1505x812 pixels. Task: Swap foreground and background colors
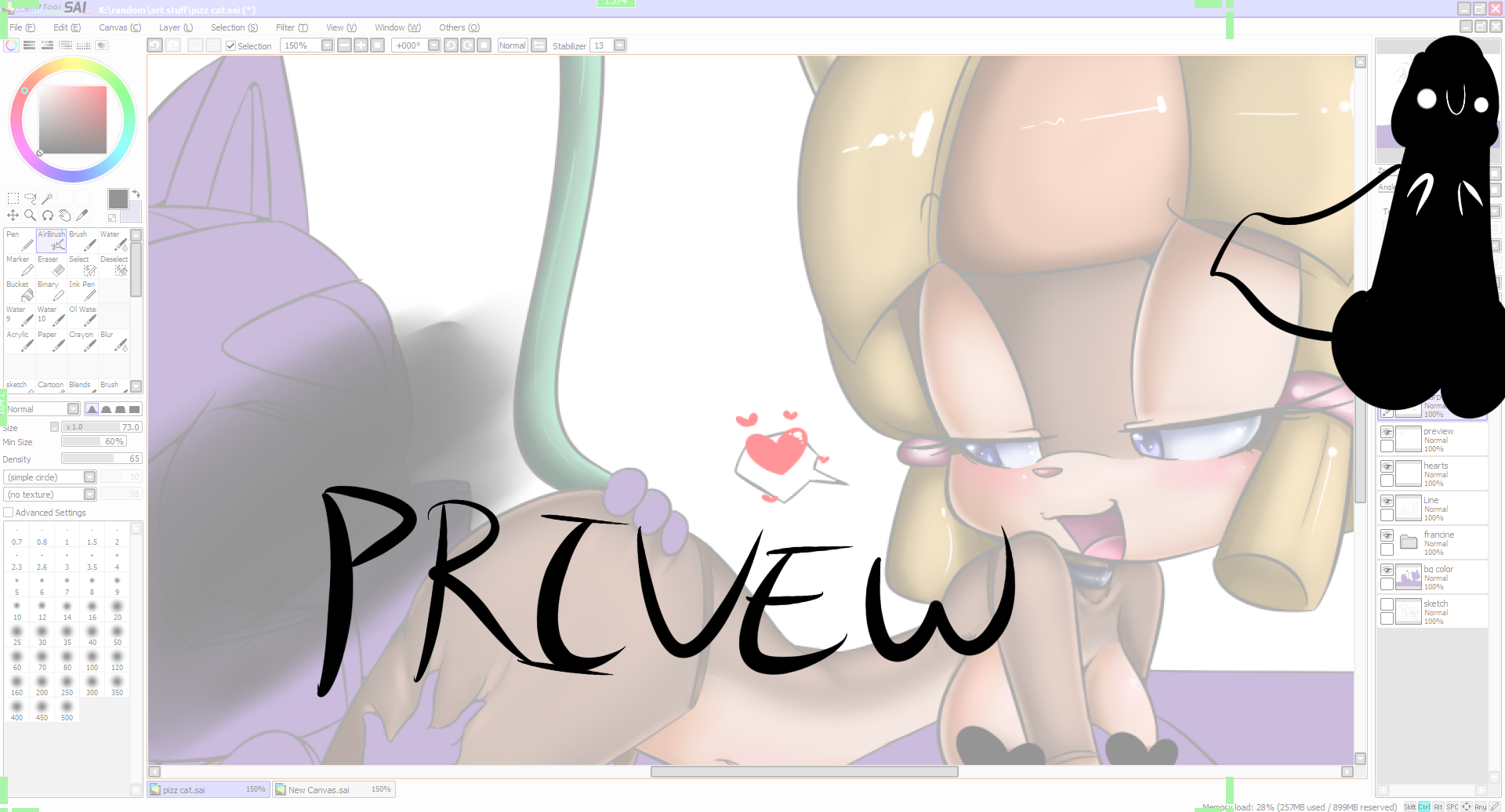(x=136, y=194)
